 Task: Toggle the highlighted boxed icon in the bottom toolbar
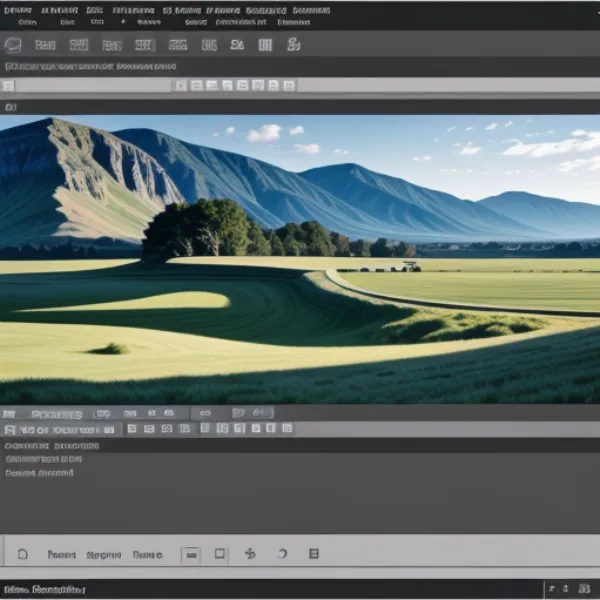pos(191,554)
